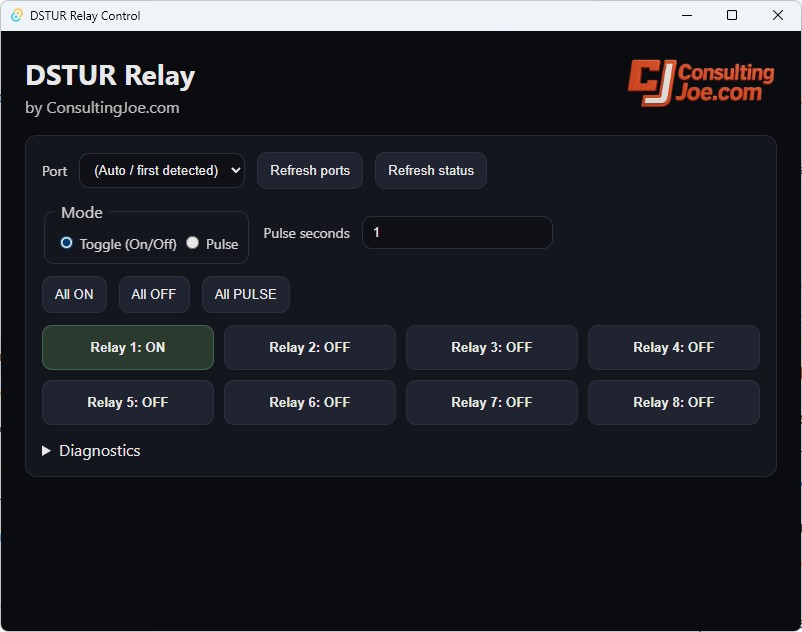Maximize the DSTUR Relay Control window
This screenshot has width=802, height=632.
click(x=732, y=15)
